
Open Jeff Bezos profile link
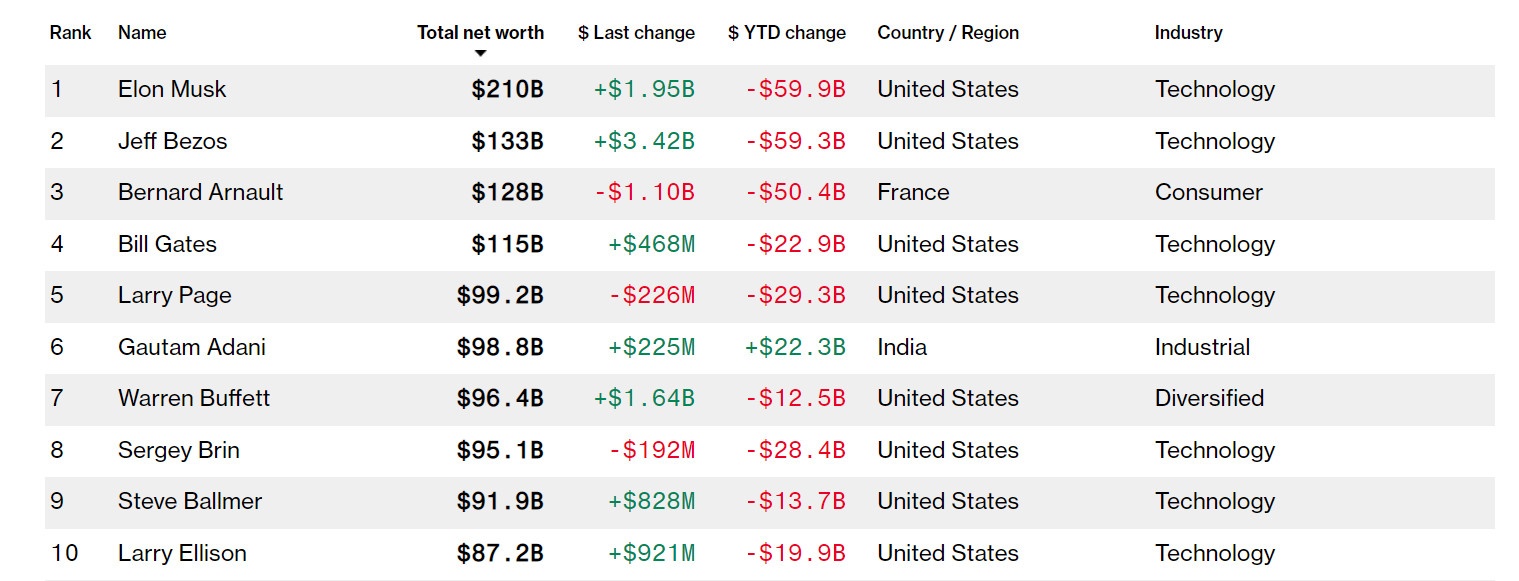172,141
